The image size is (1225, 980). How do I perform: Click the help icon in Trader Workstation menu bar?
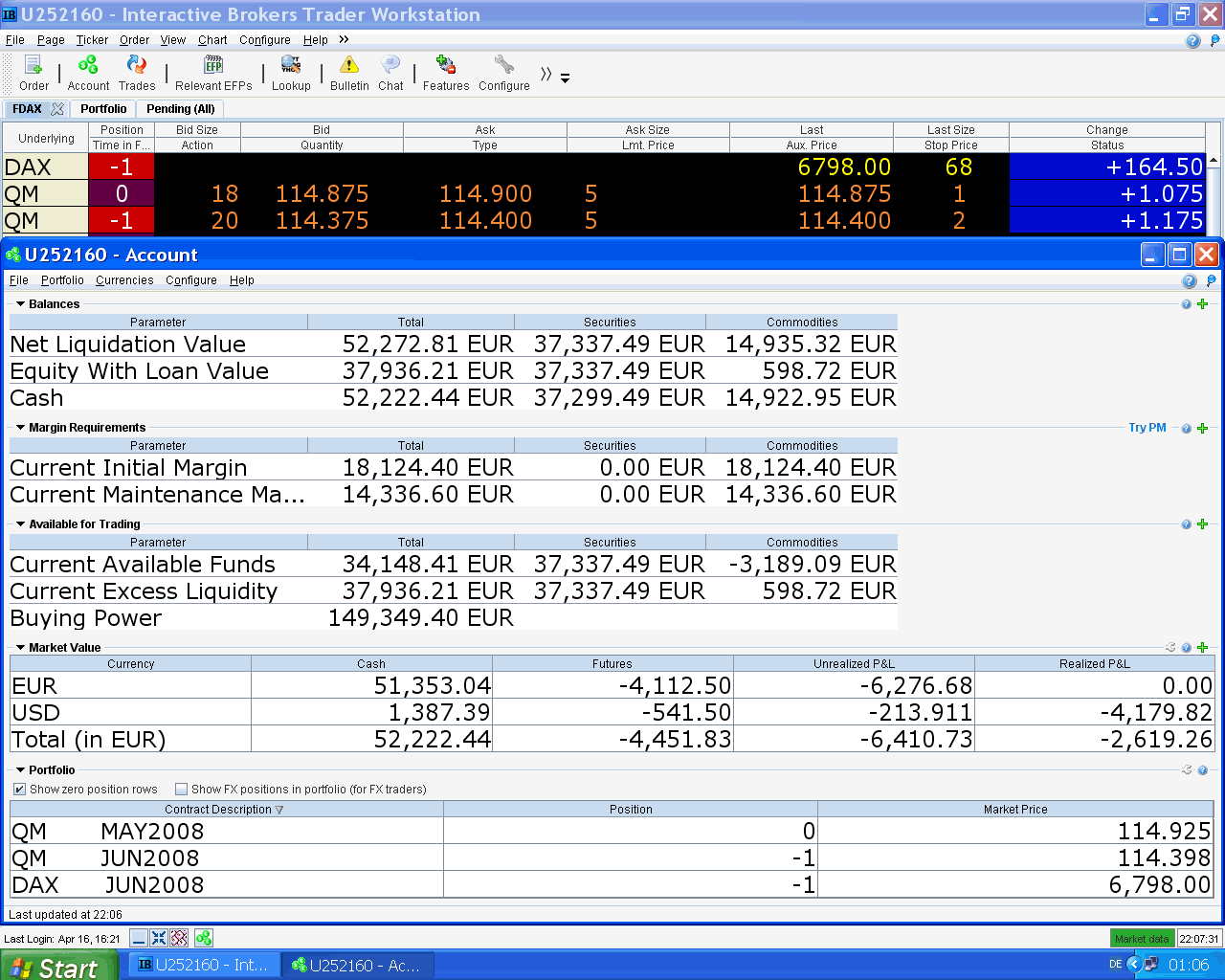click(1192, 40)
